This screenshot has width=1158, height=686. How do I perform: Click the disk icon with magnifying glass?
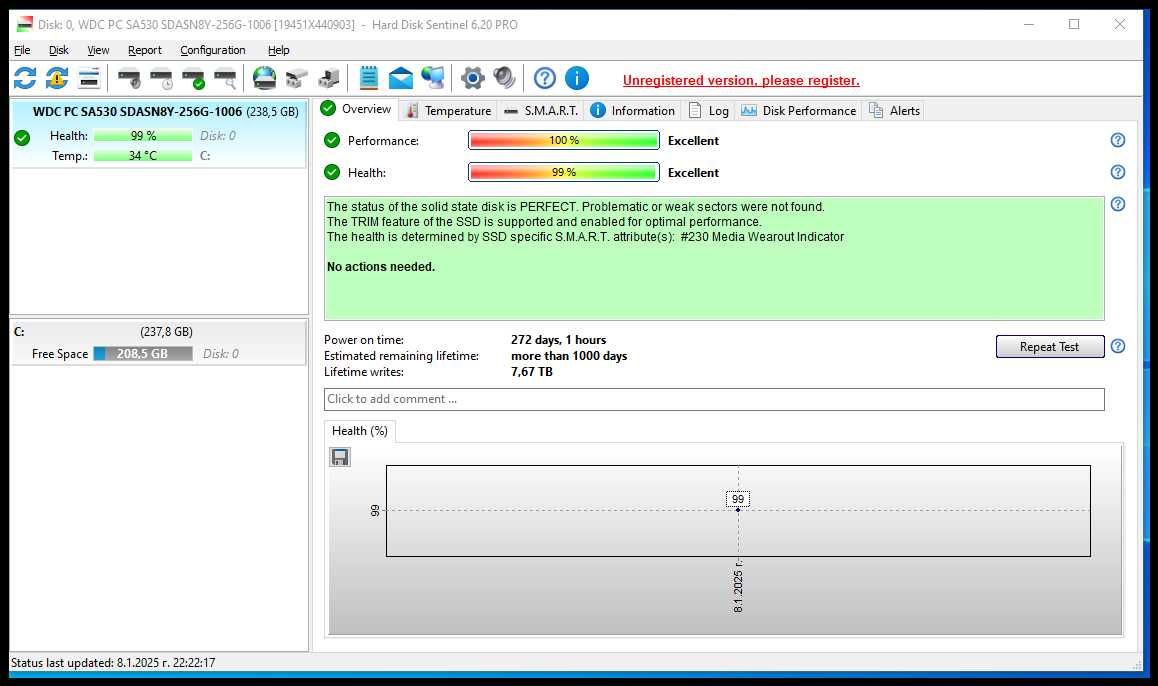tap(225, 78)
